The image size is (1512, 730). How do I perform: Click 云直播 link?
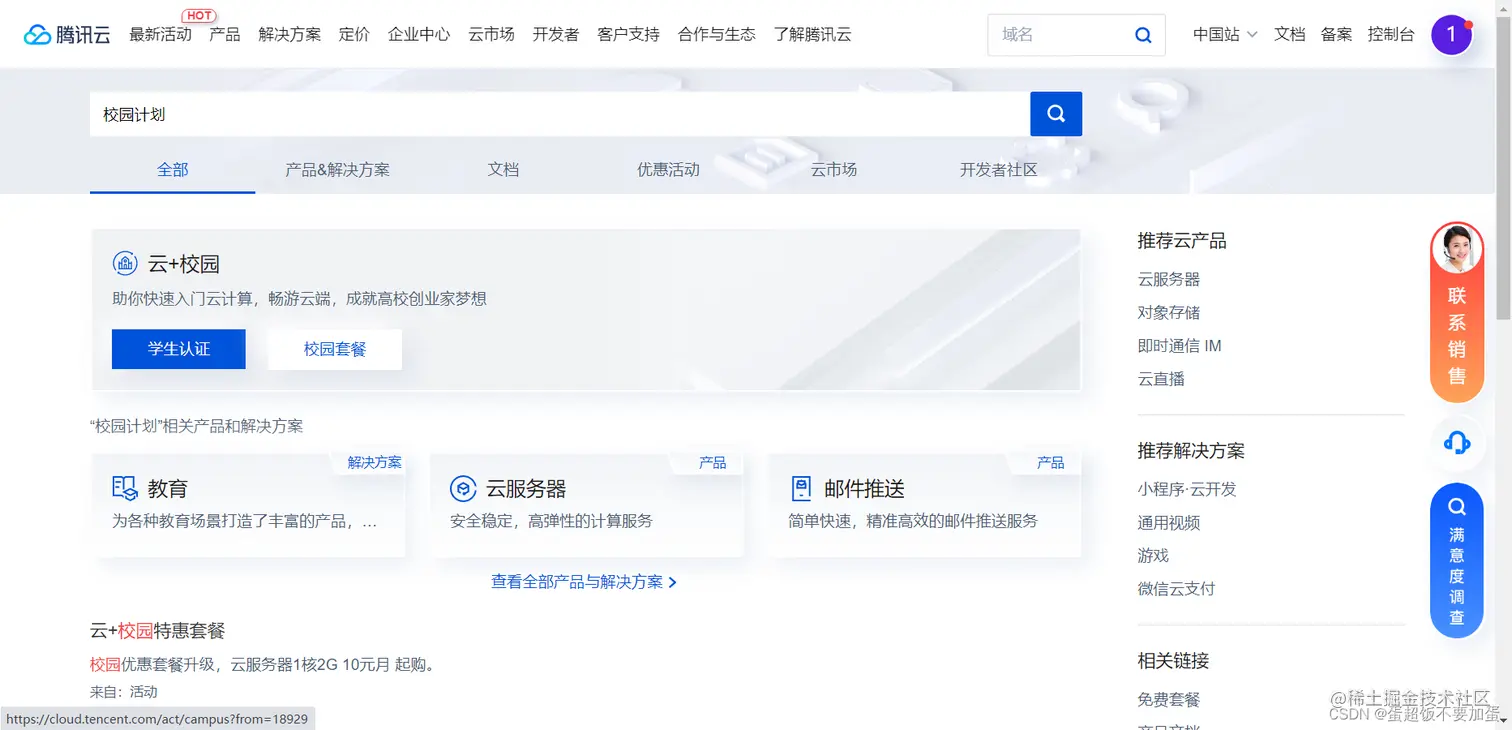point(1161,378)
